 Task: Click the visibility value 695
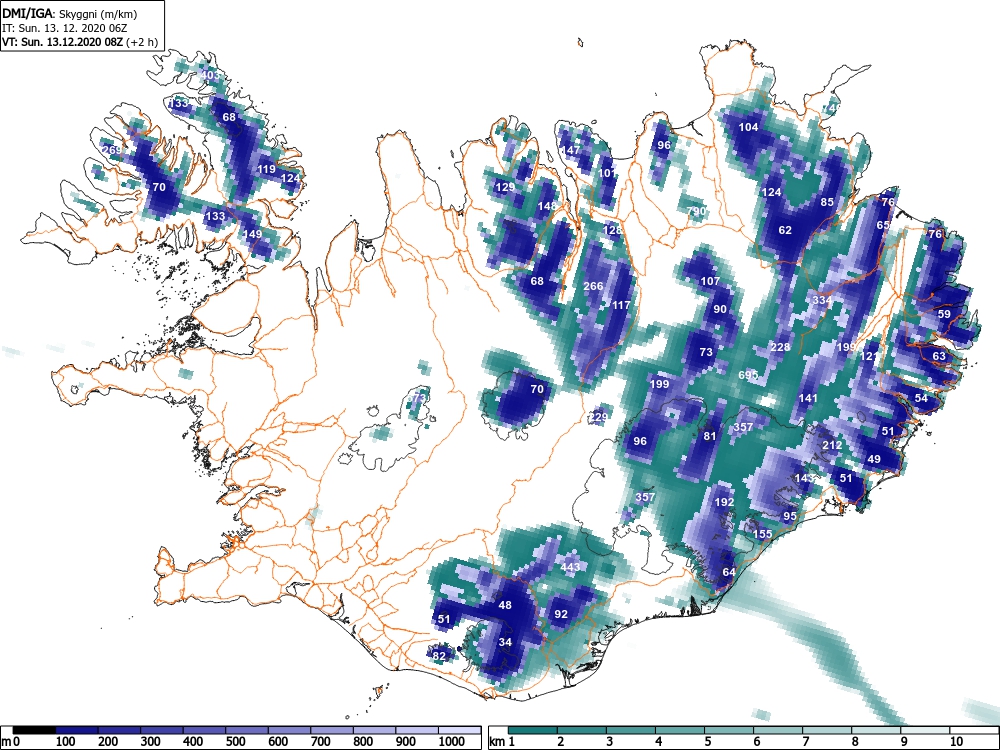747,374
